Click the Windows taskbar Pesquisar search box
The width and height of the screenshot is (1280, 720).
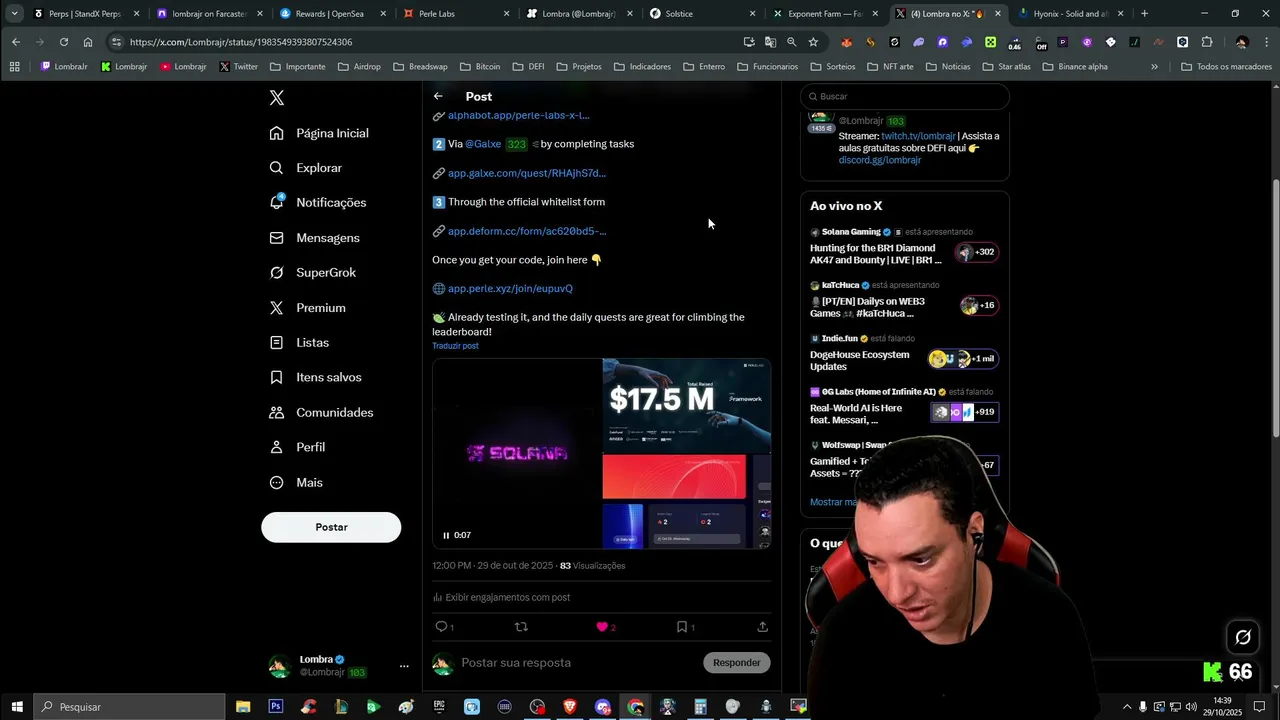coord(129,707)
